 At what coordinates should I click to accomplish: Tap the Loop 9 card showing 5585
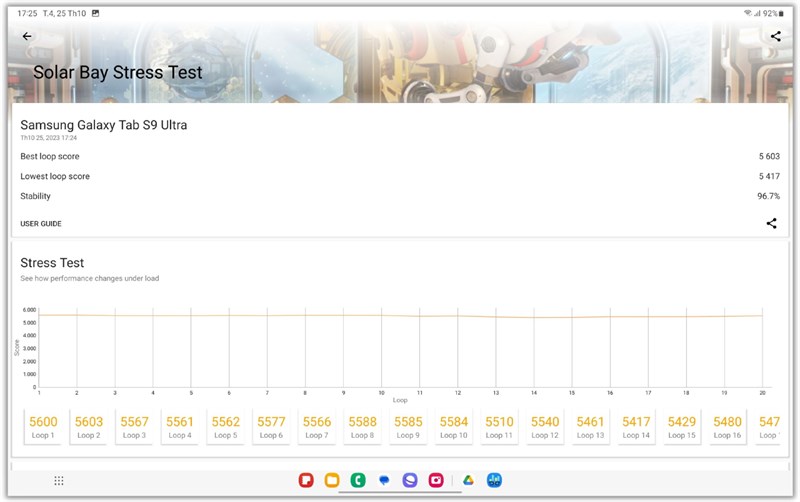[x=408, y=427]
